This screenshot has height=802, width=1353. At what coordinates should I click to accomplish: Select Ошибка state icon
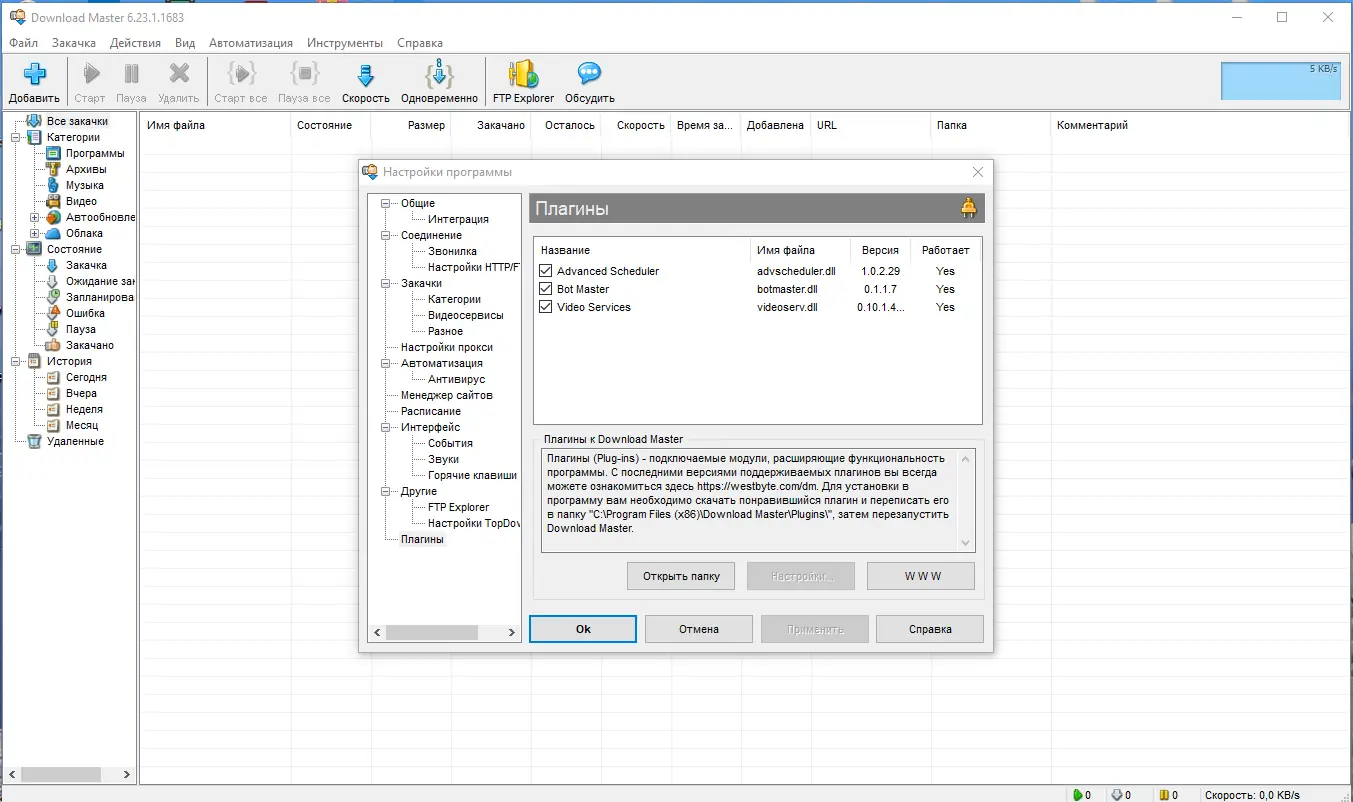(54, 313)
